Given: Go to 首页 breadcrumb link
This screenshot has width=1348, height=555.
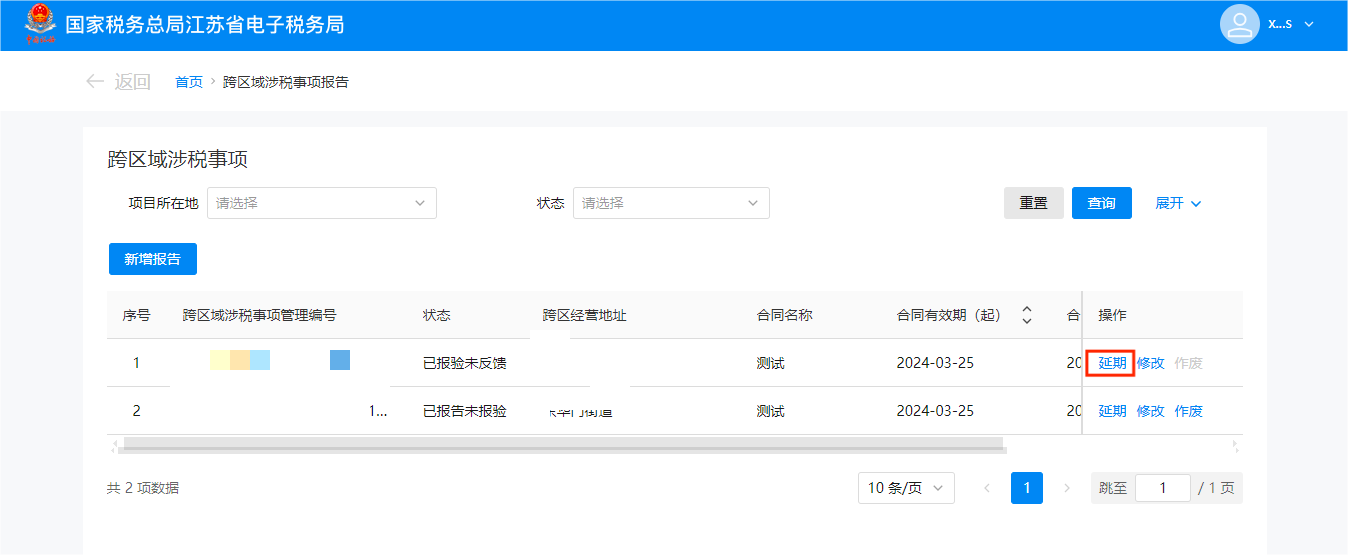Looking at the screenshot, I should [x=189, y=82].
